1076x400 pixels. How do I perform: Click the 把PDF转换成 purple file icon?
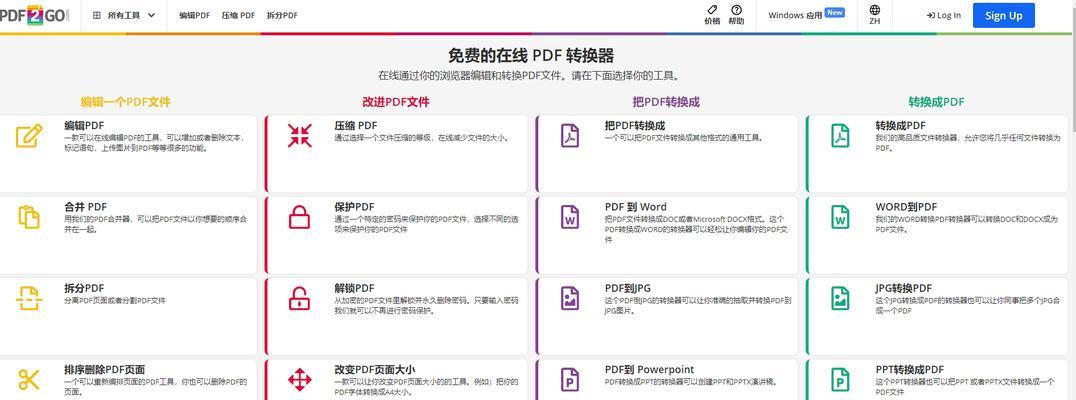click(570, 136)
